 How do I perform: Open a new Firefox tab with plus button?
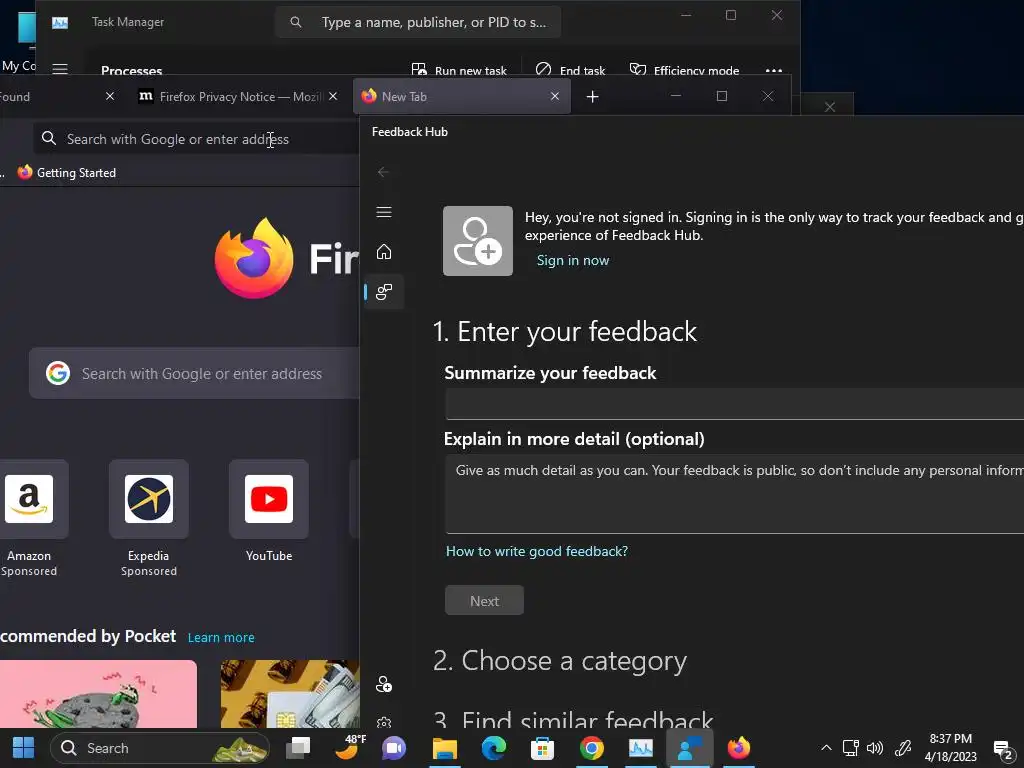tap(592, 97)
